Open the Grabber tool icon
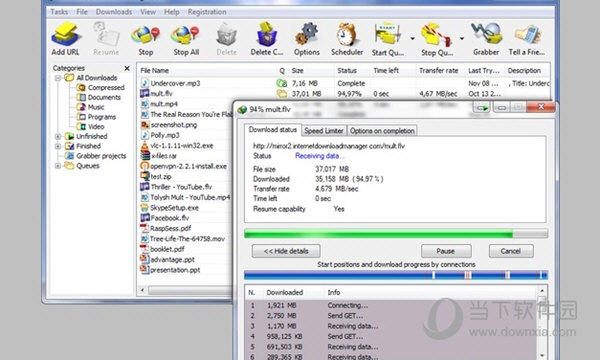This screenshot has height=360, width=600. coord(486,34)
